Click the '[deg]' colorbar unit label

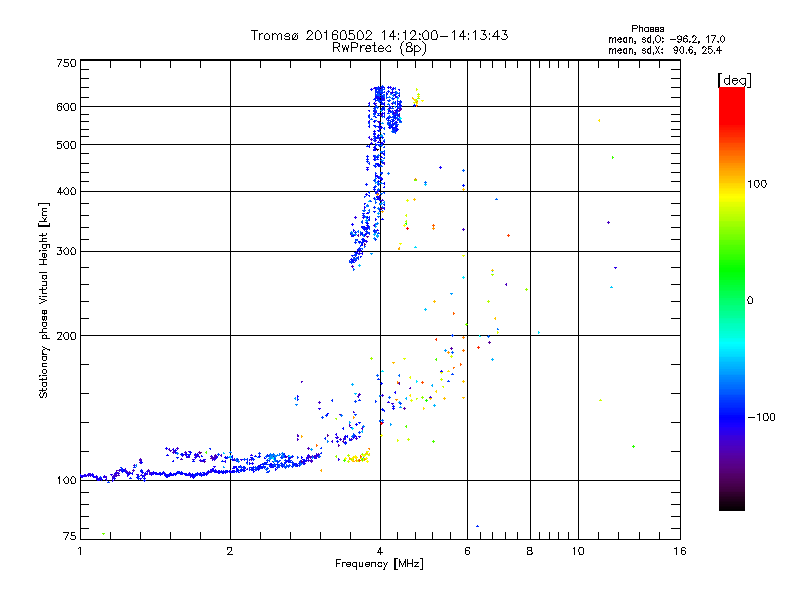click(734, 80)
